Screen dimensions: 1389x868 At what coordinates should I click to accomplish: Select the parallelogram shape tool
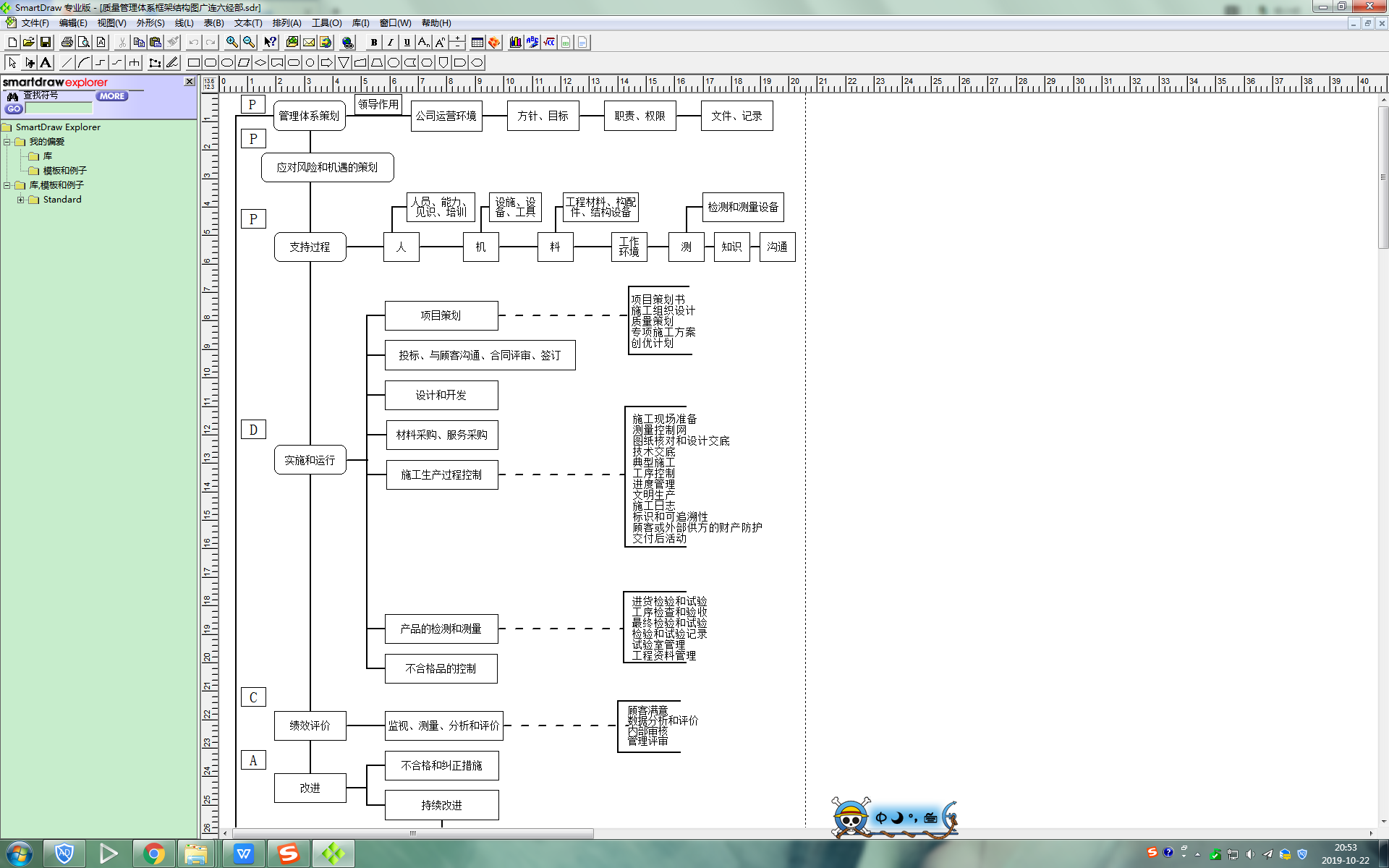pyautogui.click(x=244, y=63)
